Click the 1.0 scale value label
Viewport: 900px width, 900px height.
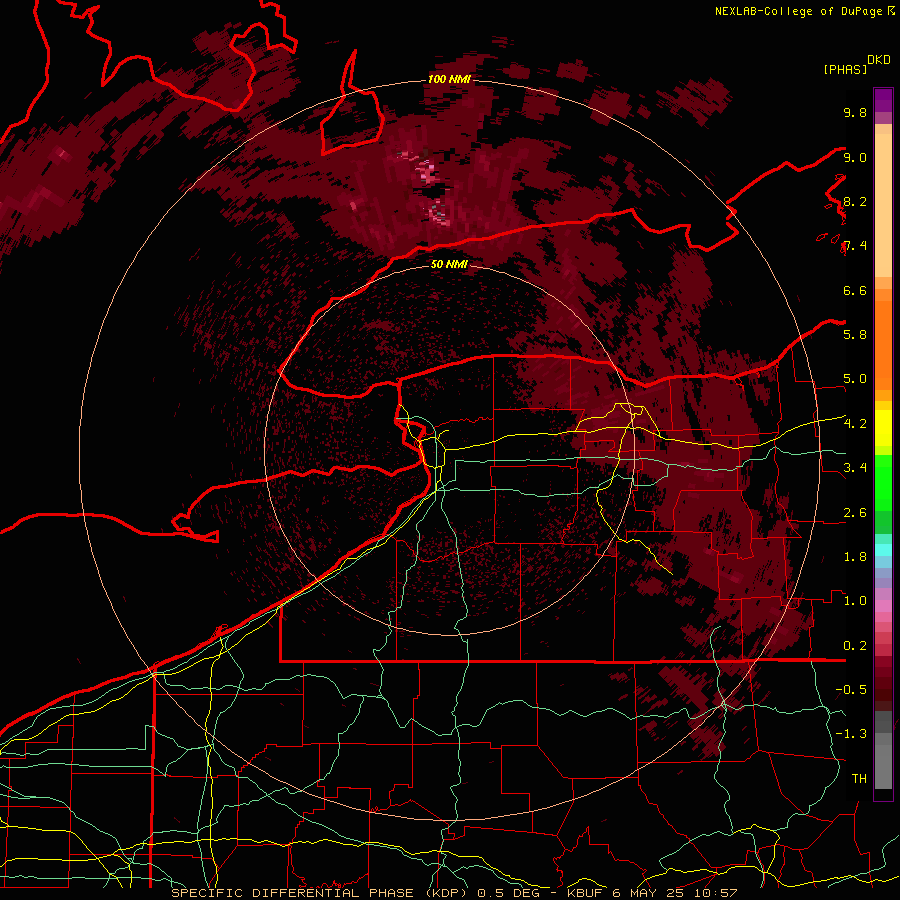pyautogui.click(x=855, y=601)
